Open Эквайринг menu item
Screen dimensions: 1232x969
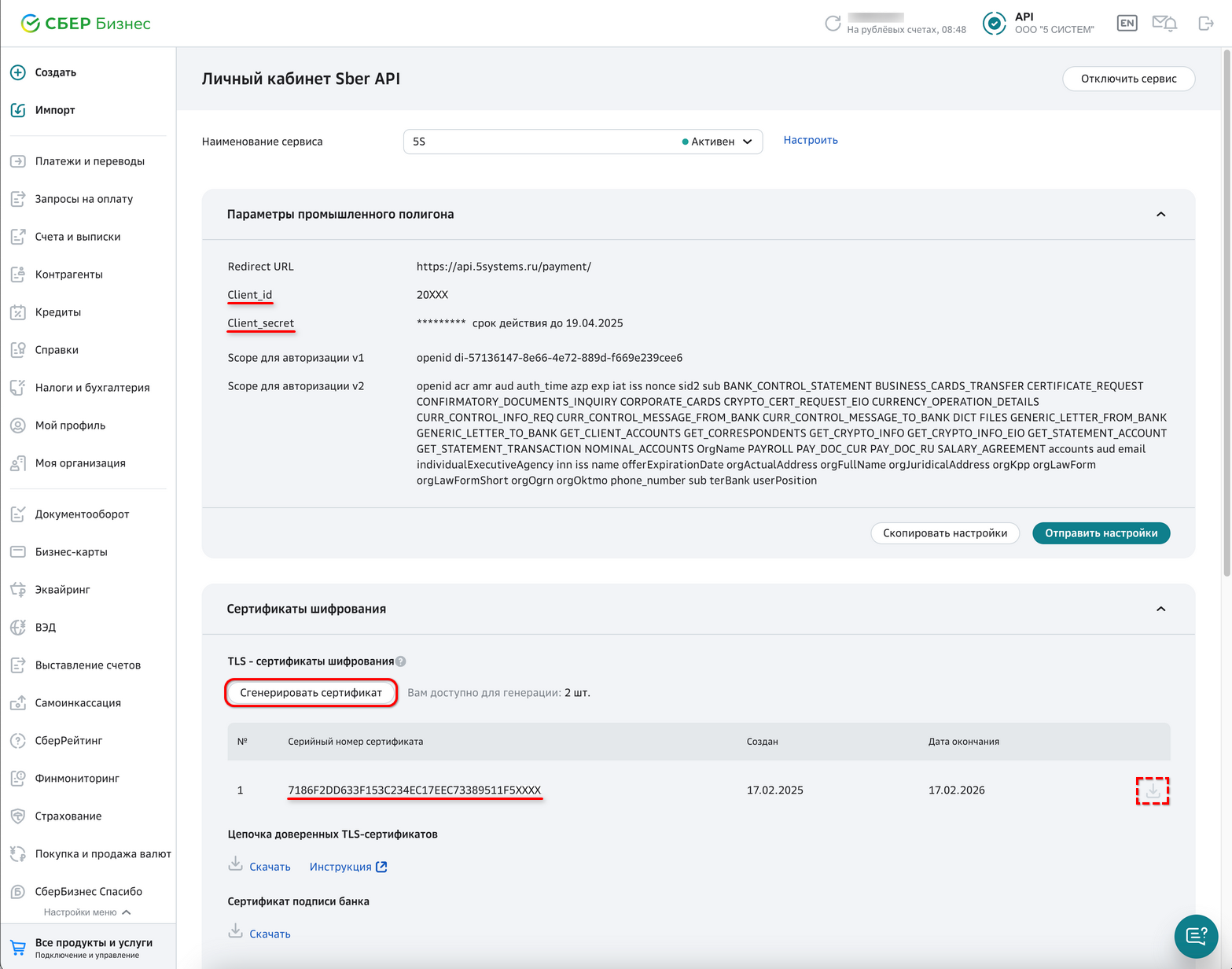tap(62, 590)
